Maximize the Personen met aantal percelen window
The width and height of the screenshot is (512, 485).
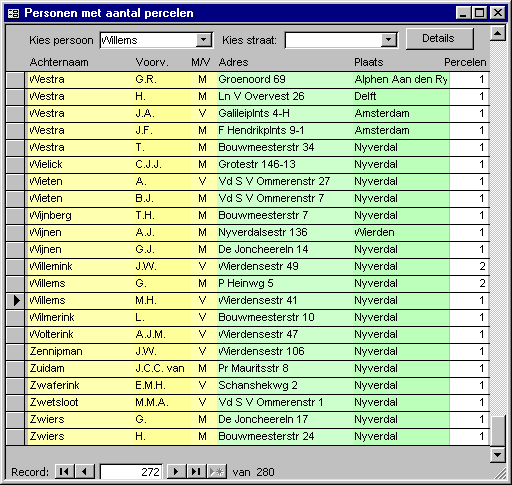point(480,13)
